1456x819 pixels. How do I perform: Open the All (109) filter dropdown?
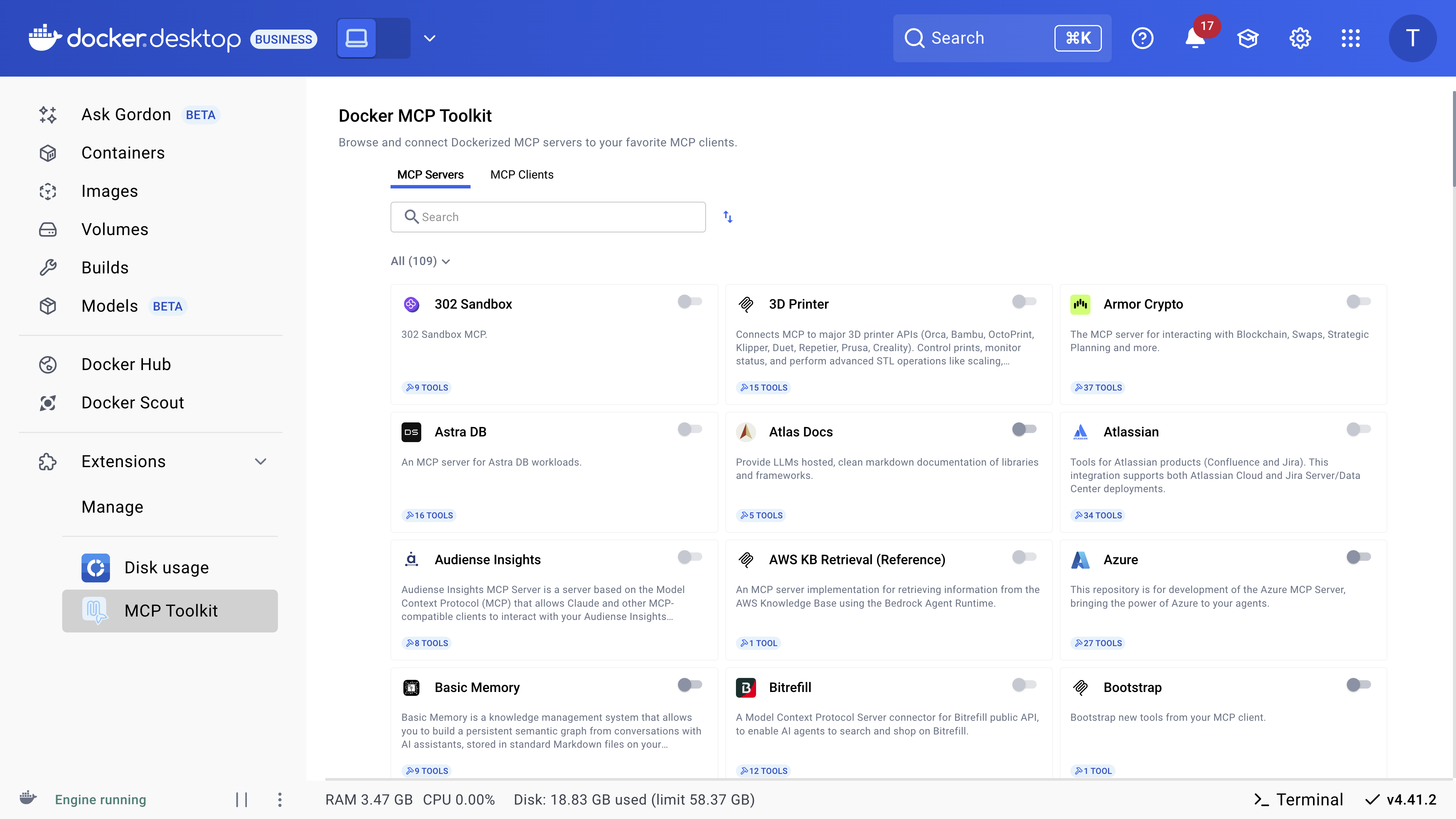pyautogui.click(x=420, y=261)
